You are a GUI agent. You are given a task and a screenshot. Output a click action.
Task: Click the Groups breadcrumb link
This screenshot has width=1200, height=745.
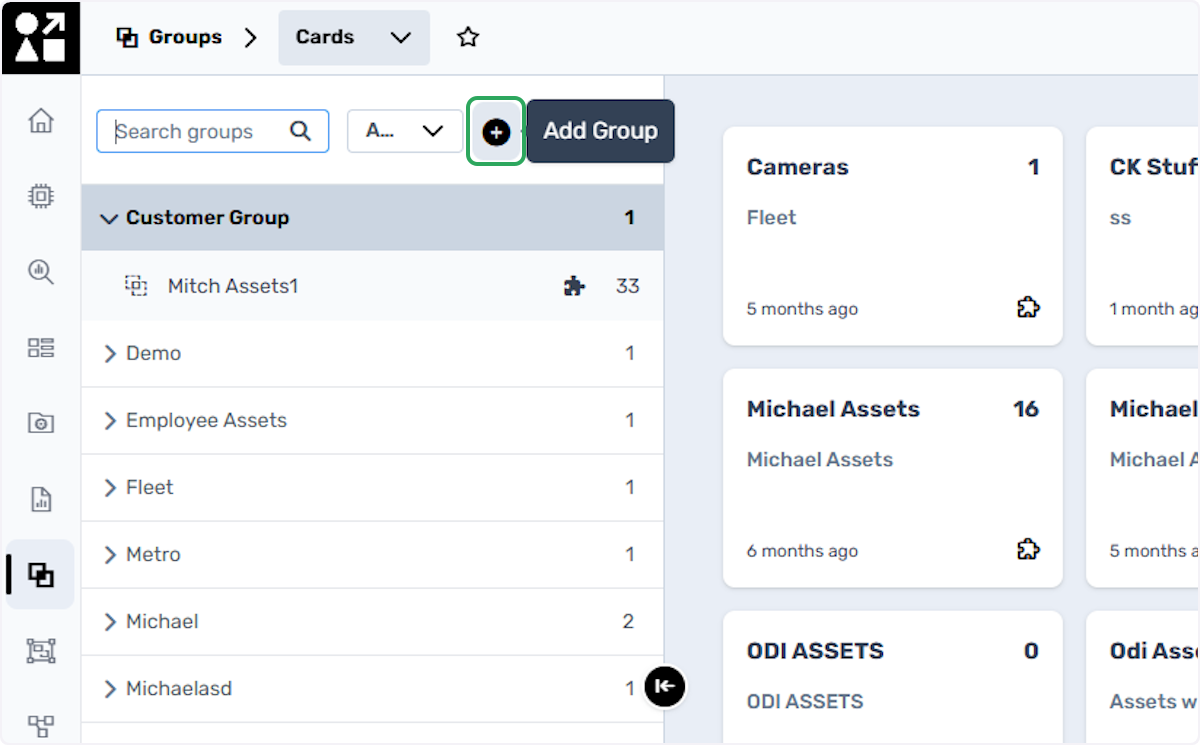point(185,37)
